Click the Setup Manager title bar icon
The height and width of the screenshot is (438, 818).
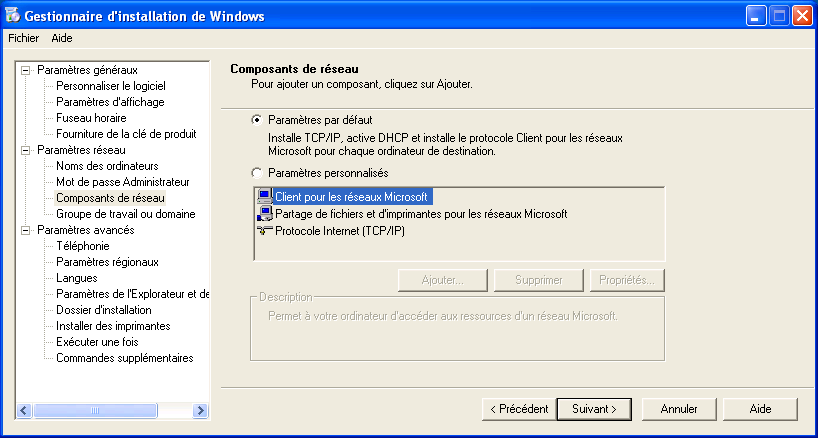click(x=11, y=16)
